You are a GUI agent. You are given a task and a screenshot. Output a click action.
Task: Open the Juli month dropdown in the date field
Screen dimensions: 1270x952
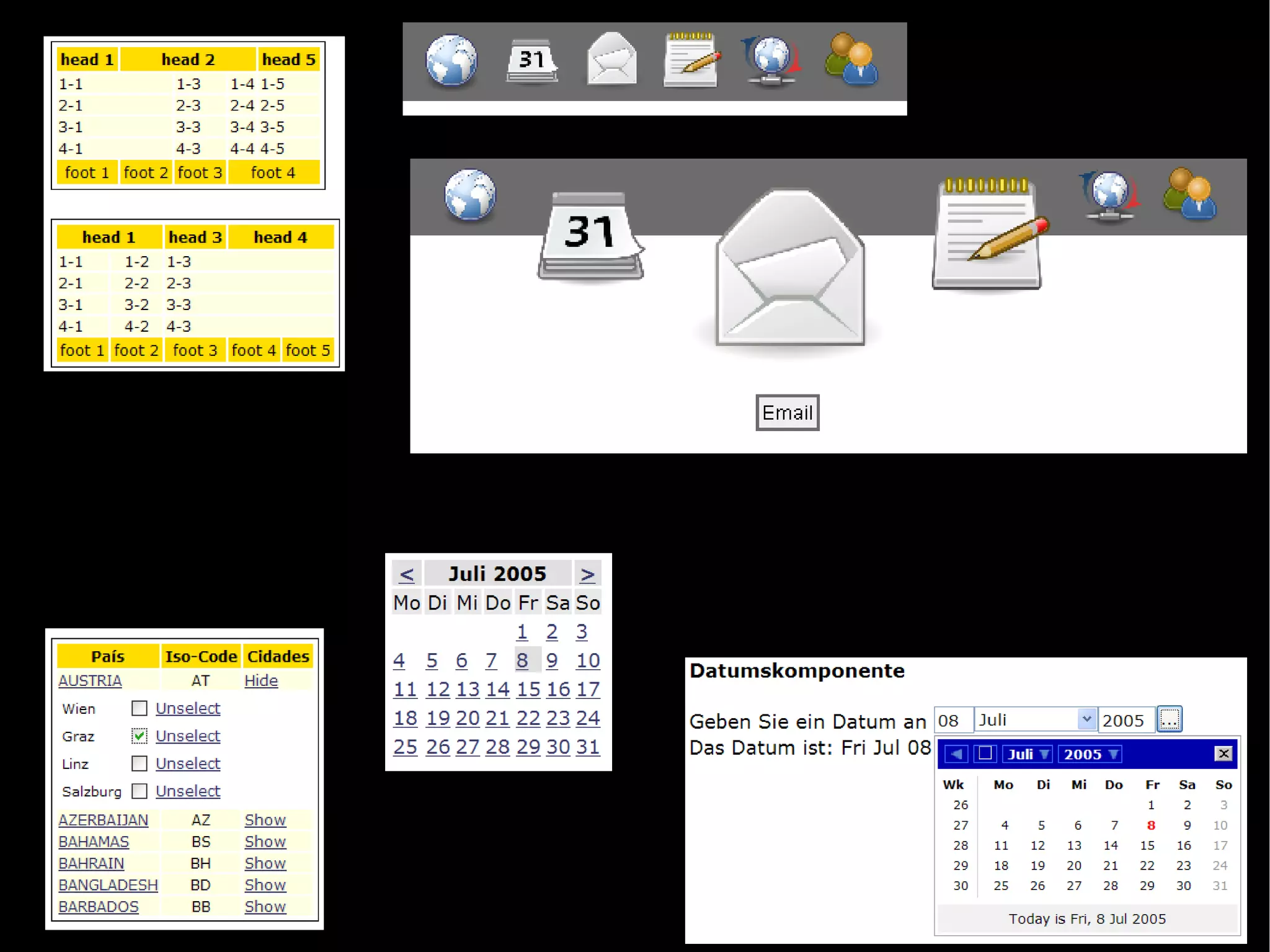(x=1086, y=719)
